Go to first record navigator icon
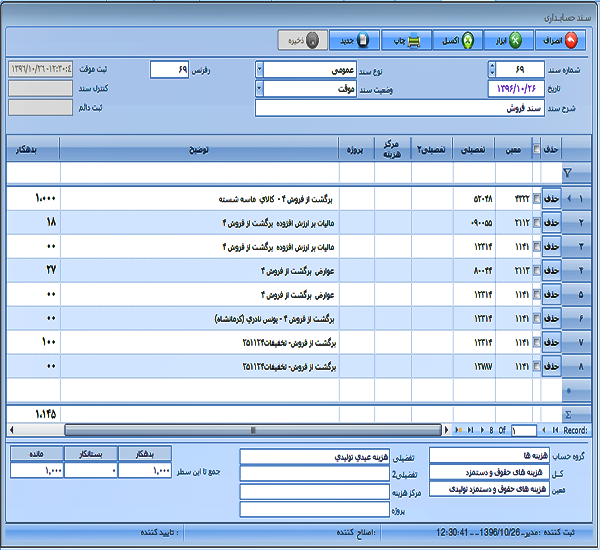 click(x=555, y=431)
